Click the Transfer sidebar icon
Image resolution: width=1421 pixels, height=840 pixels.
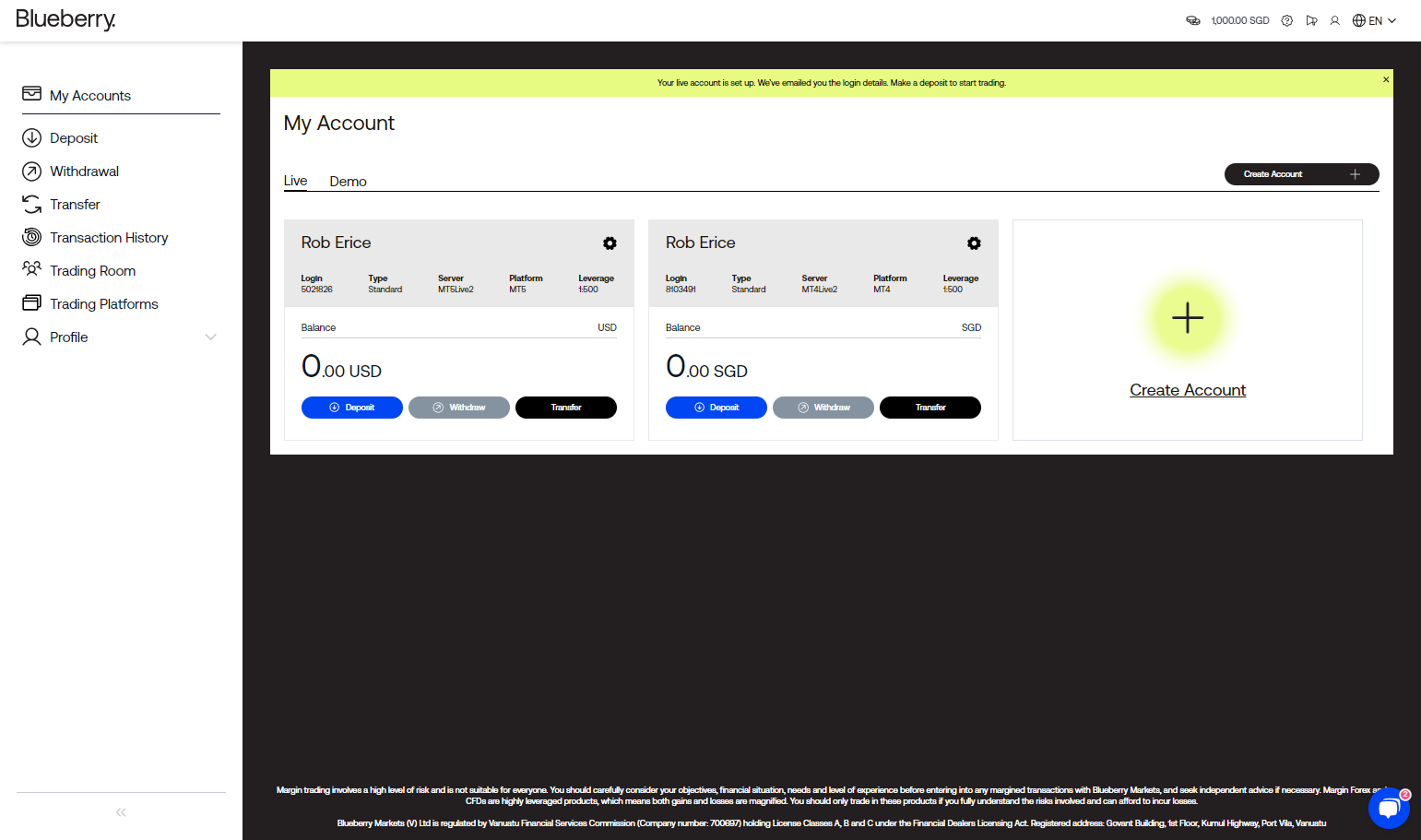coord(31,204)
